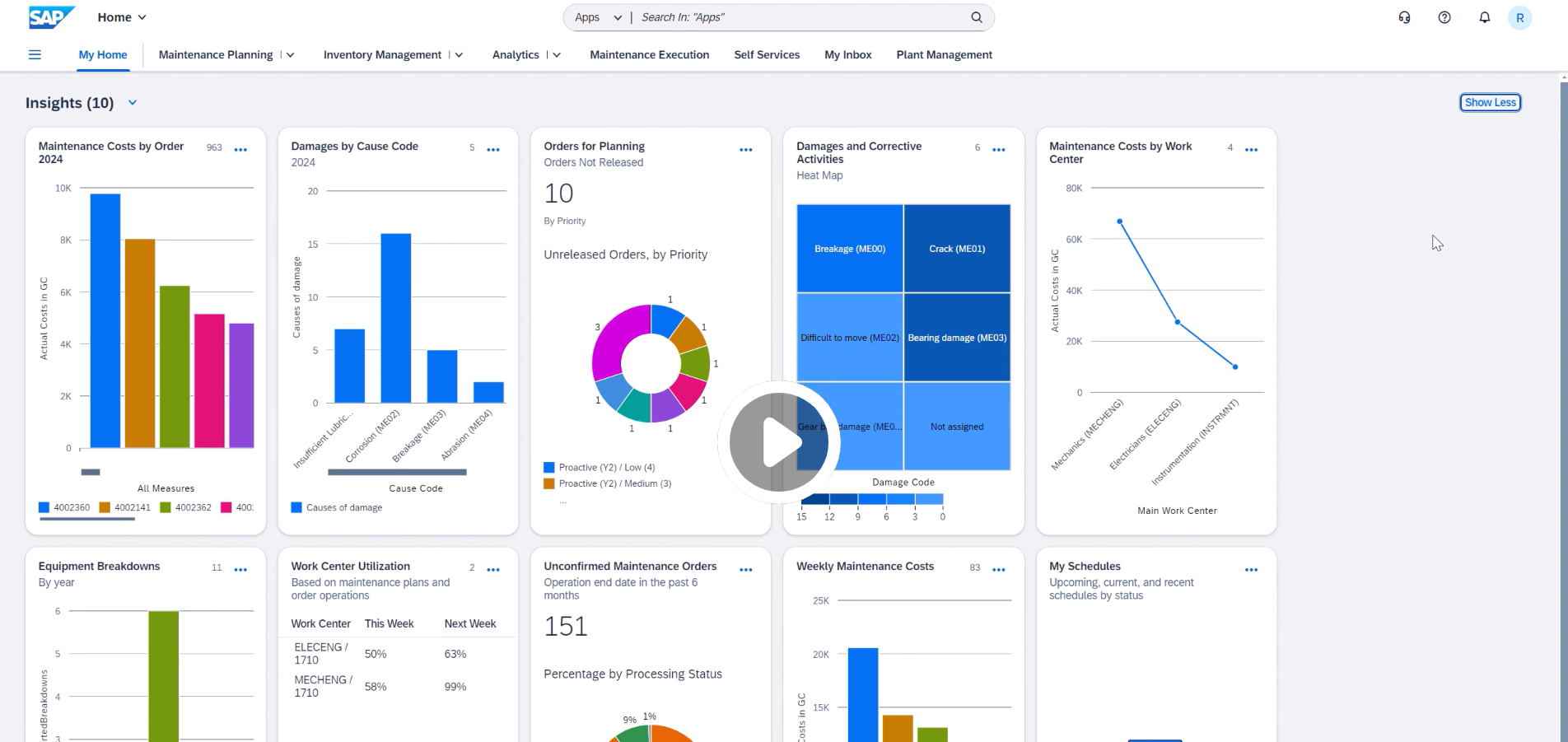Open the hamburger navigation menu
This screenshot has height=742, width=1568.
point(34,54)
